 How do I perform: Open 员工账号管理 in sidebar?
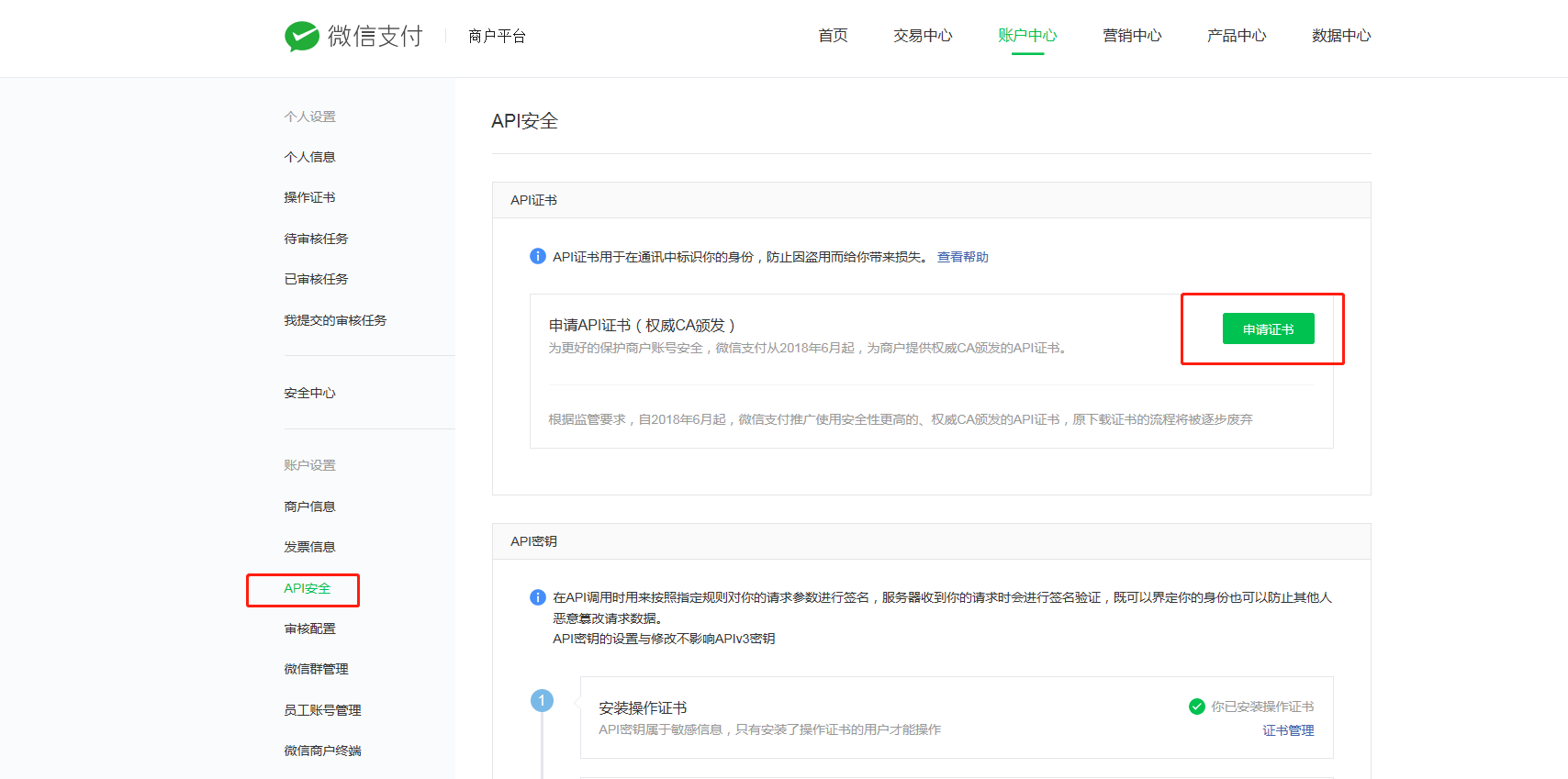tap(323, 710)
